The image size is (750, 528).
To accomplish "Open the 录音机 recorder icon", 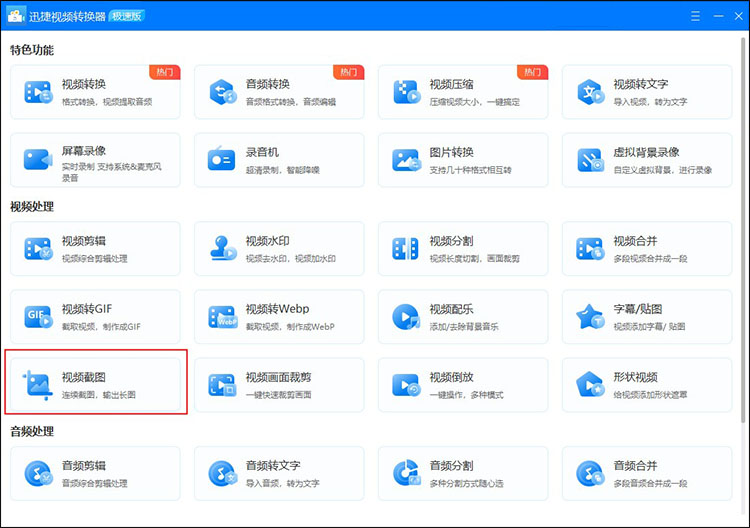I will click(221, 159).
